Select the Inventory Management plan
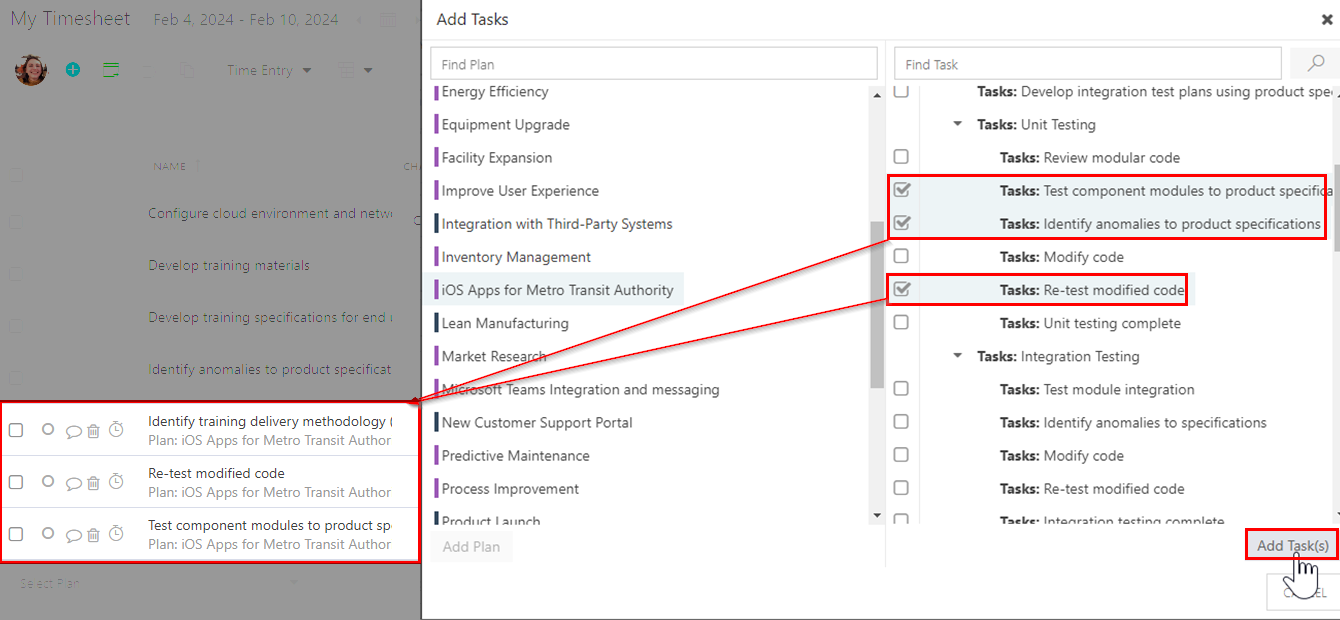This screenshot has width=1340, height=620. point(515,256)
